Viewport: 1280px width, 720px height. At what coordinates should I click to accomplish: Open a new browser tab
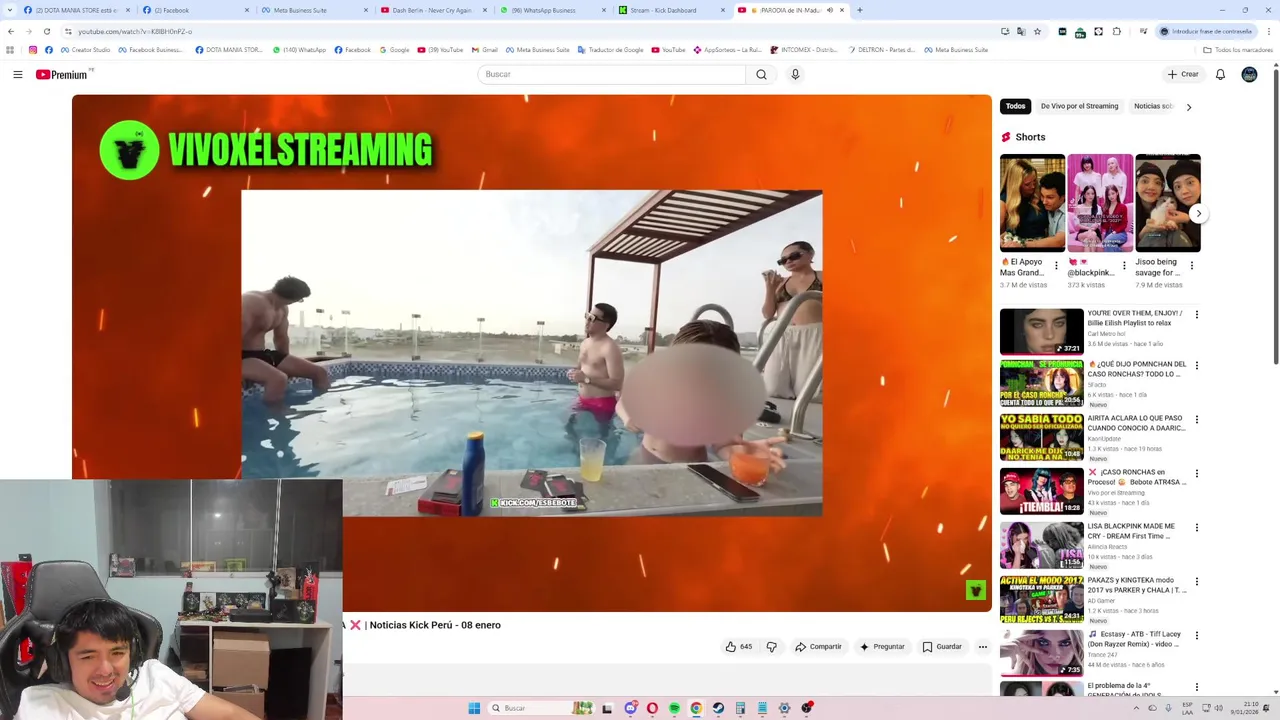point(859,10)
